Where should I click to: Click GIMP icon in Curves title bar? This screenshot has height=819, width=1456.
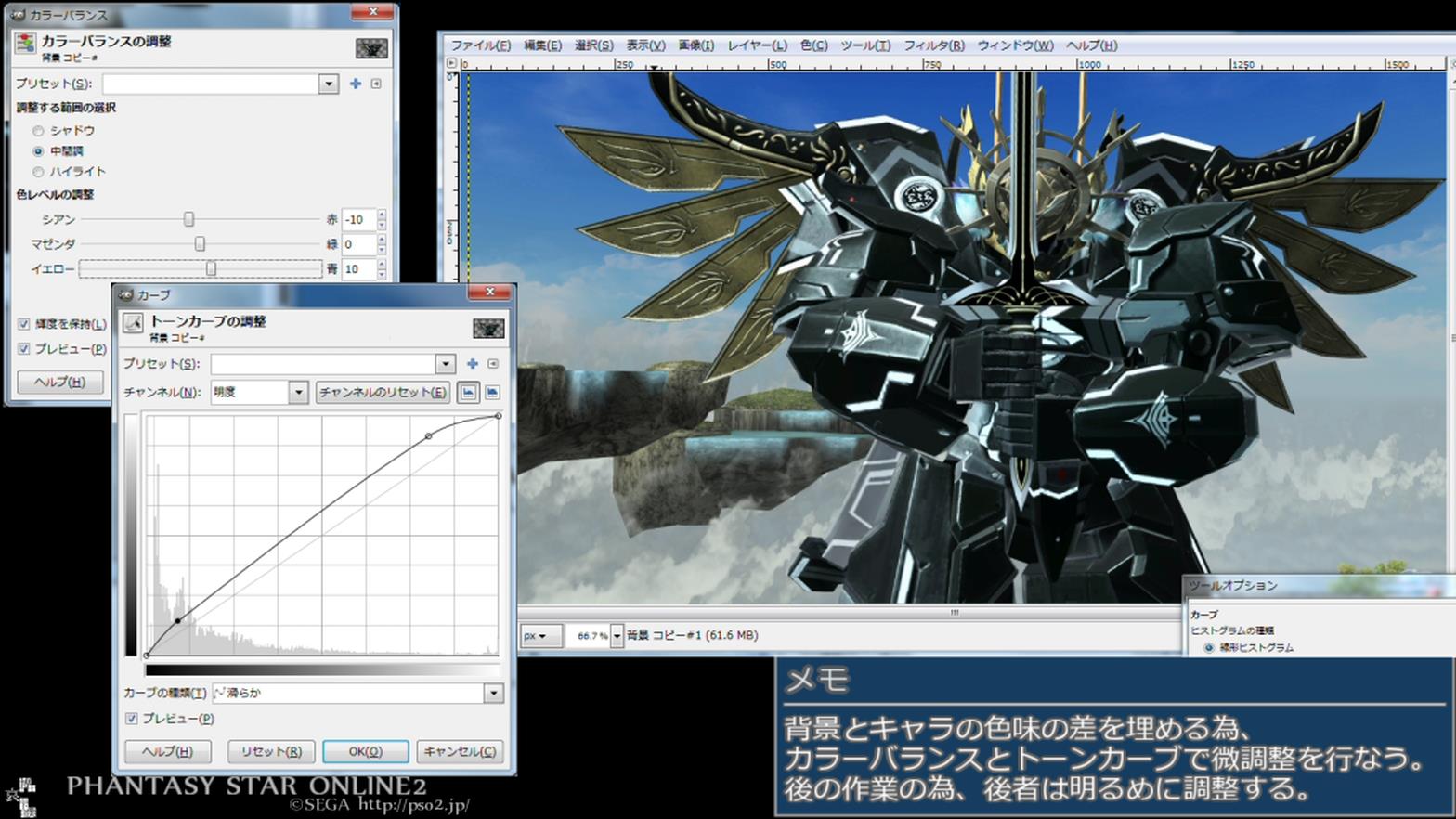pyautogui.click(x=126, y=295)
